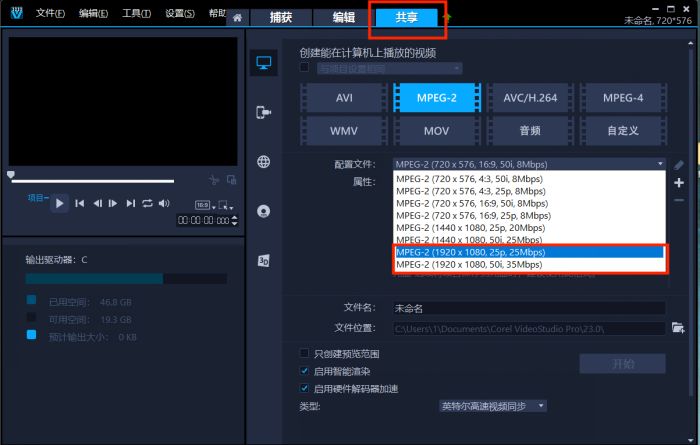Select MPEG-2 (1920 x 1080, 50i, 35Mbps)

[x=529, y=264]
